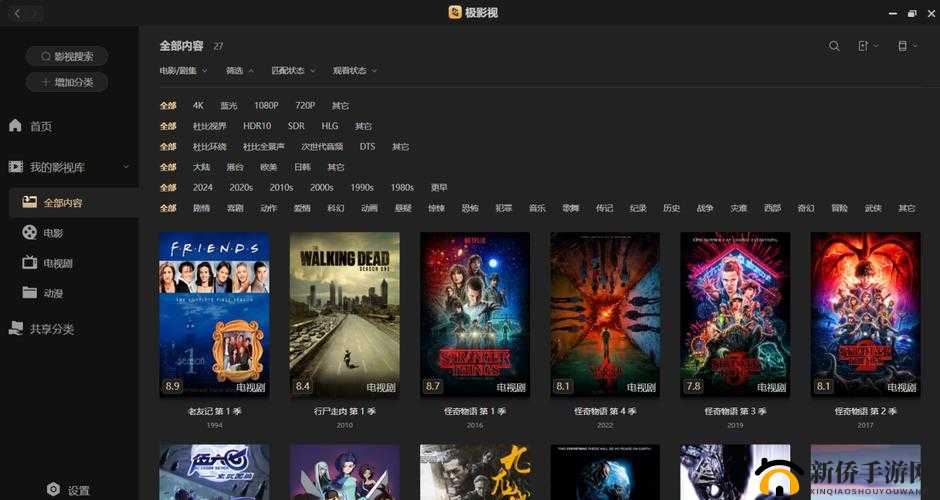The image size is (940, 500).
Task: Open the 动漫 folder category
Action: tap(42, 293)
